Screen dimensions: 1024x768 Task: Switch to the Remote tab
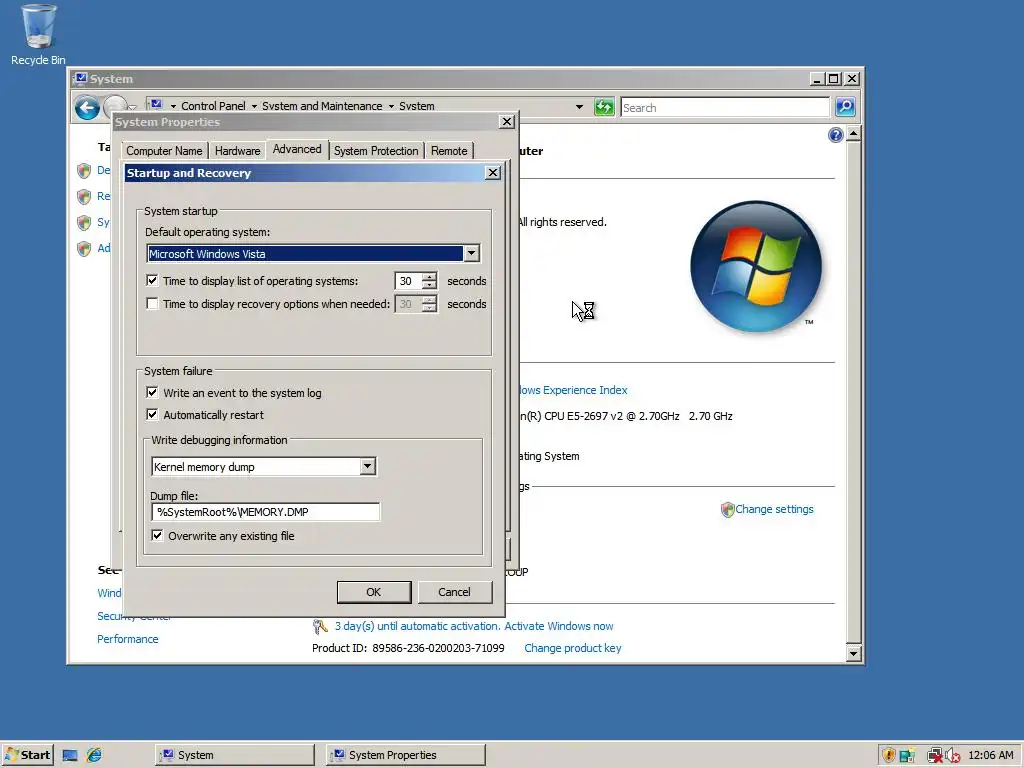coord(449,151)
